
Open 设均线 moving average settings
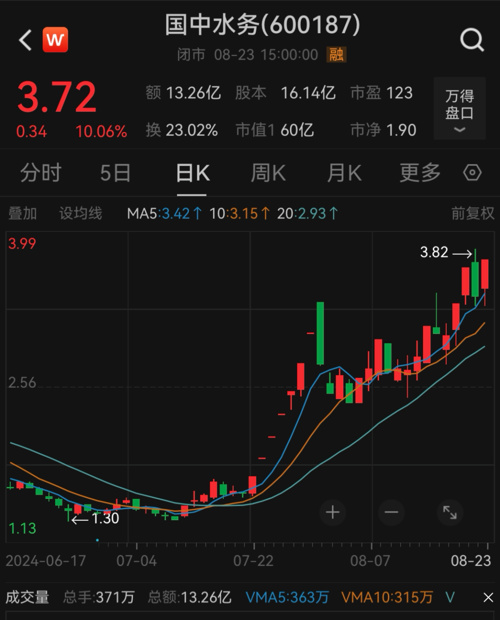click(81, 214)
